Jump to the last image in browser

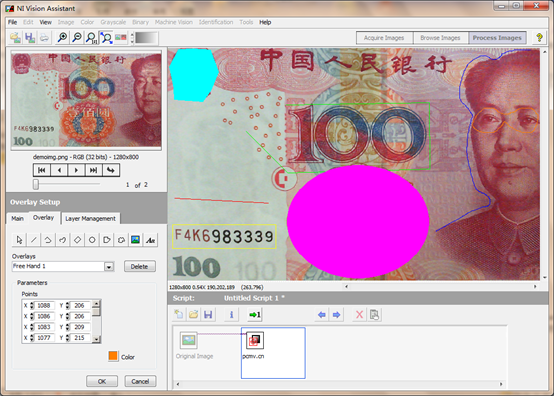(x=93, y=170)
